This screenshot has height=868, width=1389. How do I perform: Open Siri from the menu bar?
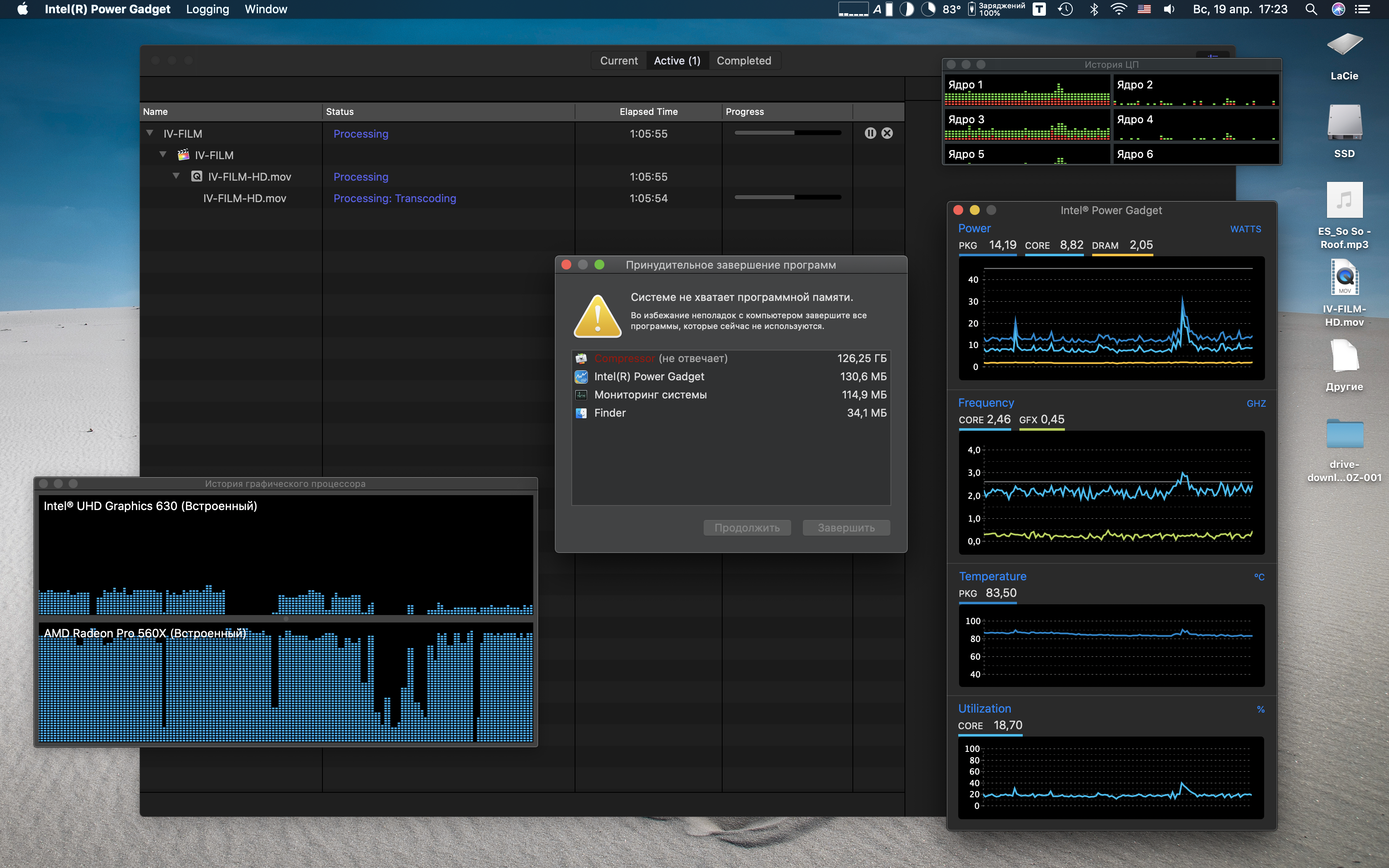click(1339, 9)
